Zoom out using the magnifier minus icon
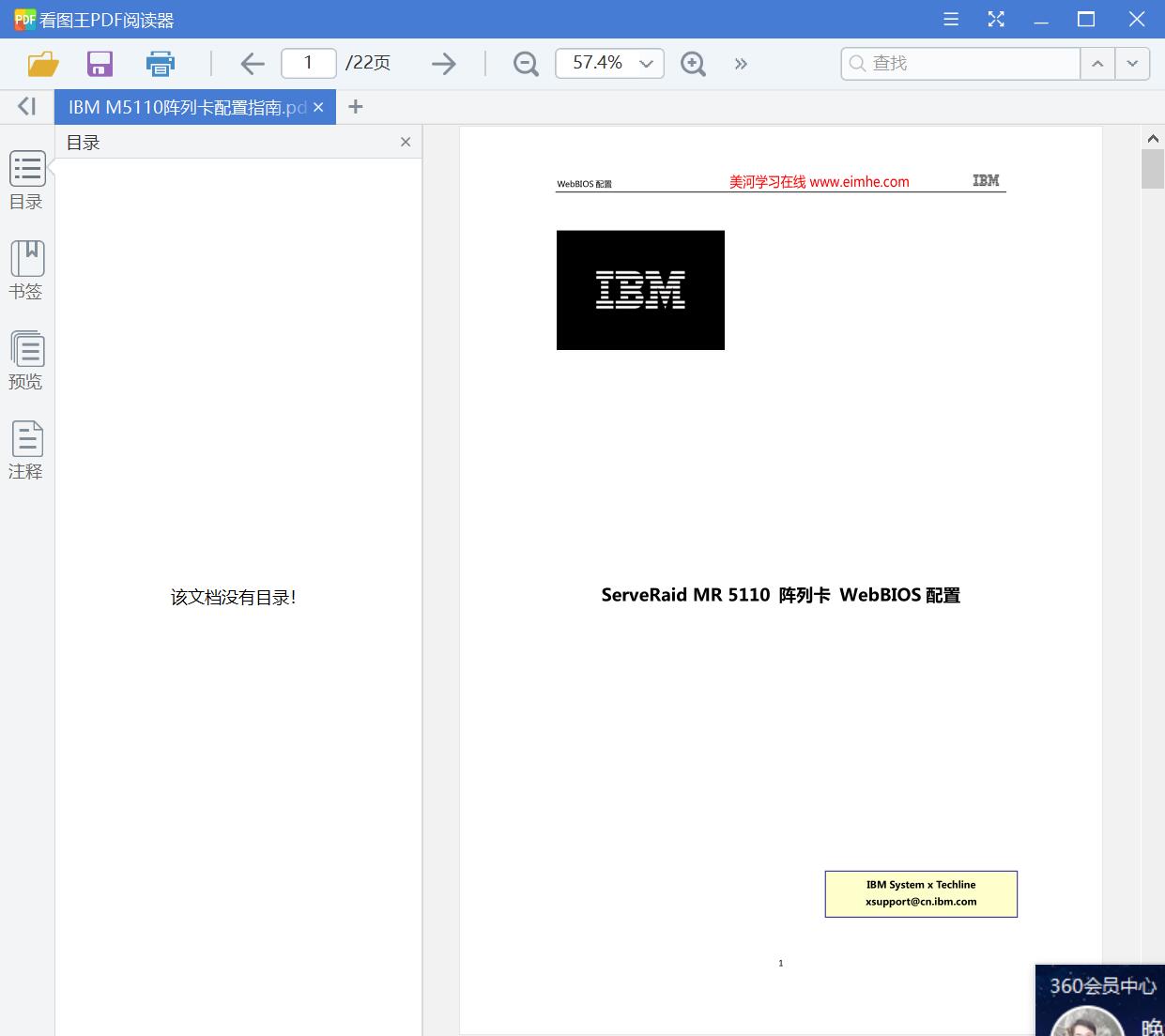 point(526,63)
